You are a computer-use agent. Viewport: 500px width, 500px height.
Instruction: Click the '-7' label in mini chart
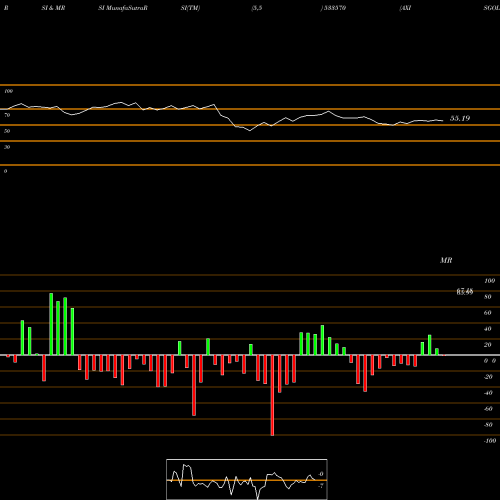tap(320, 486)
